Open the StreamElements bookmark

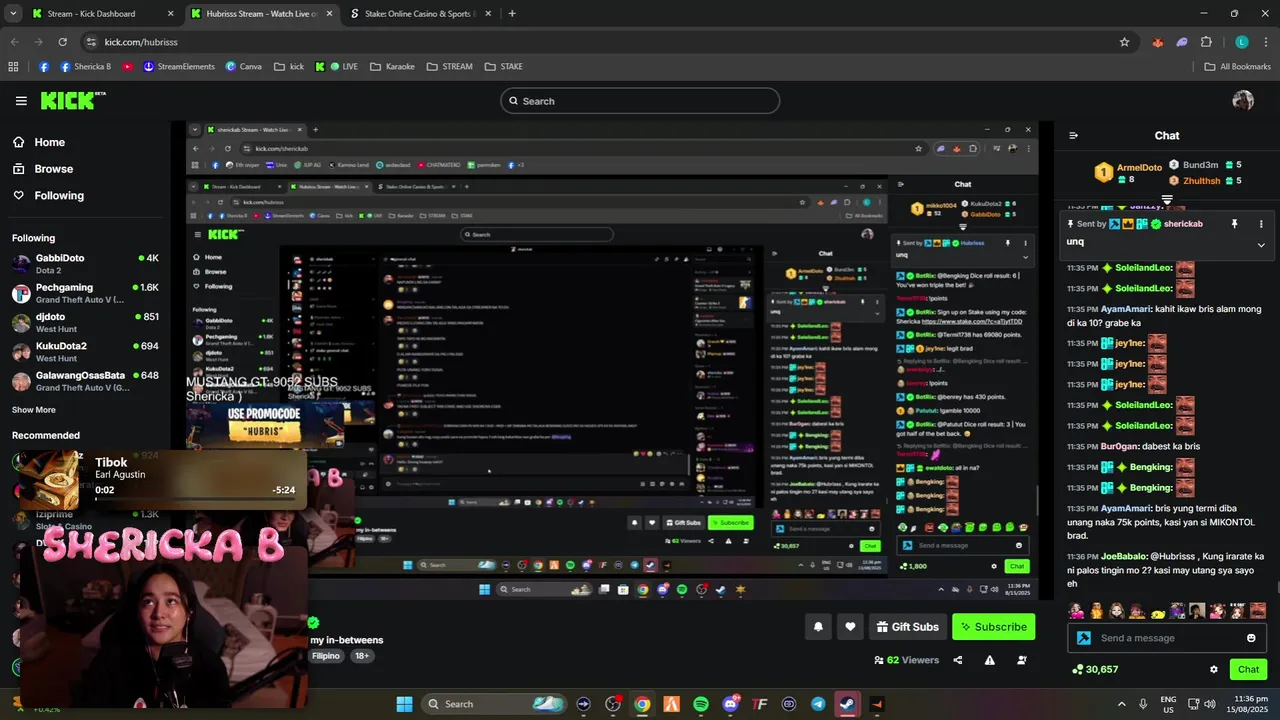click(x=179, y=67)
